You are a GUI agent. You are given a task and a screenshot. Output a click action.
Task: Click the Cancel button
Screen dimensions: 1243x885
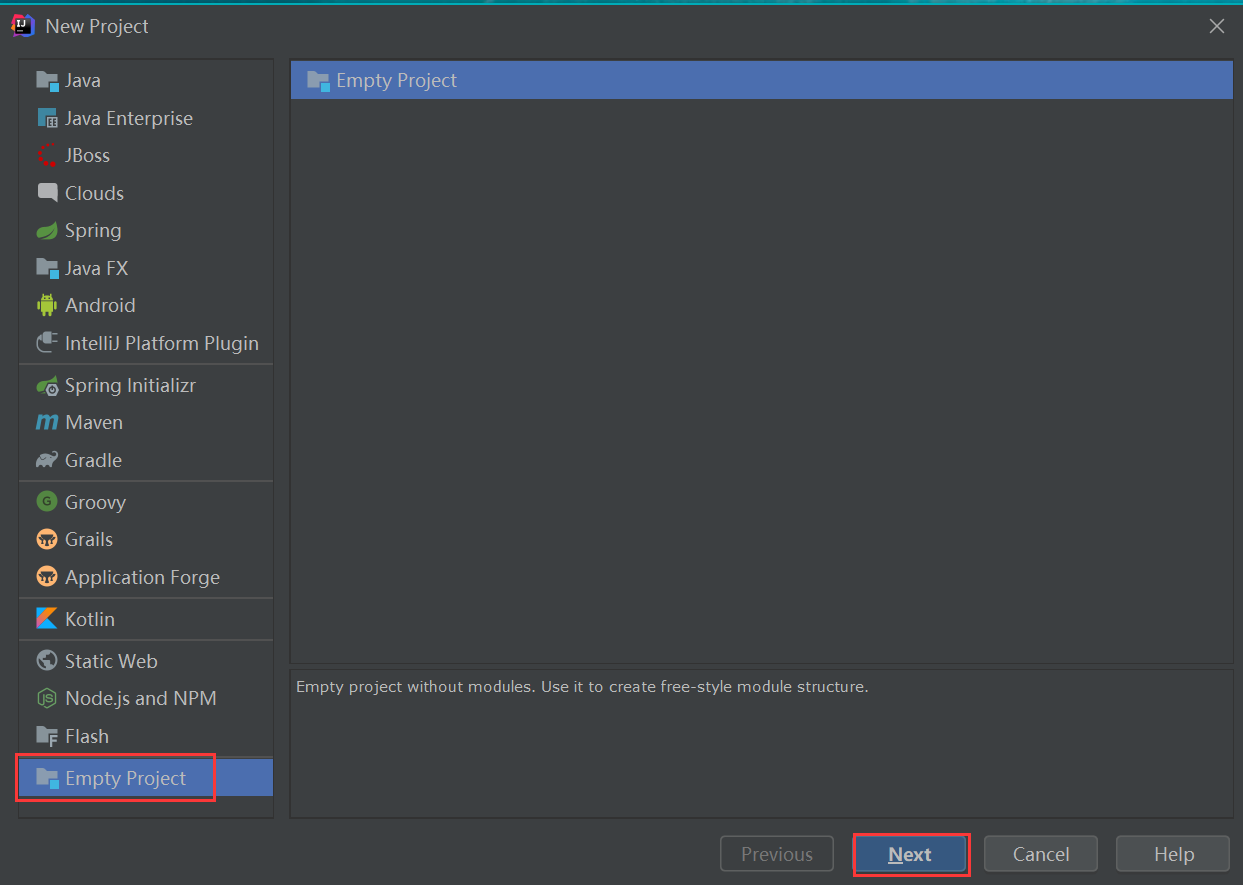click(1041, 854)
